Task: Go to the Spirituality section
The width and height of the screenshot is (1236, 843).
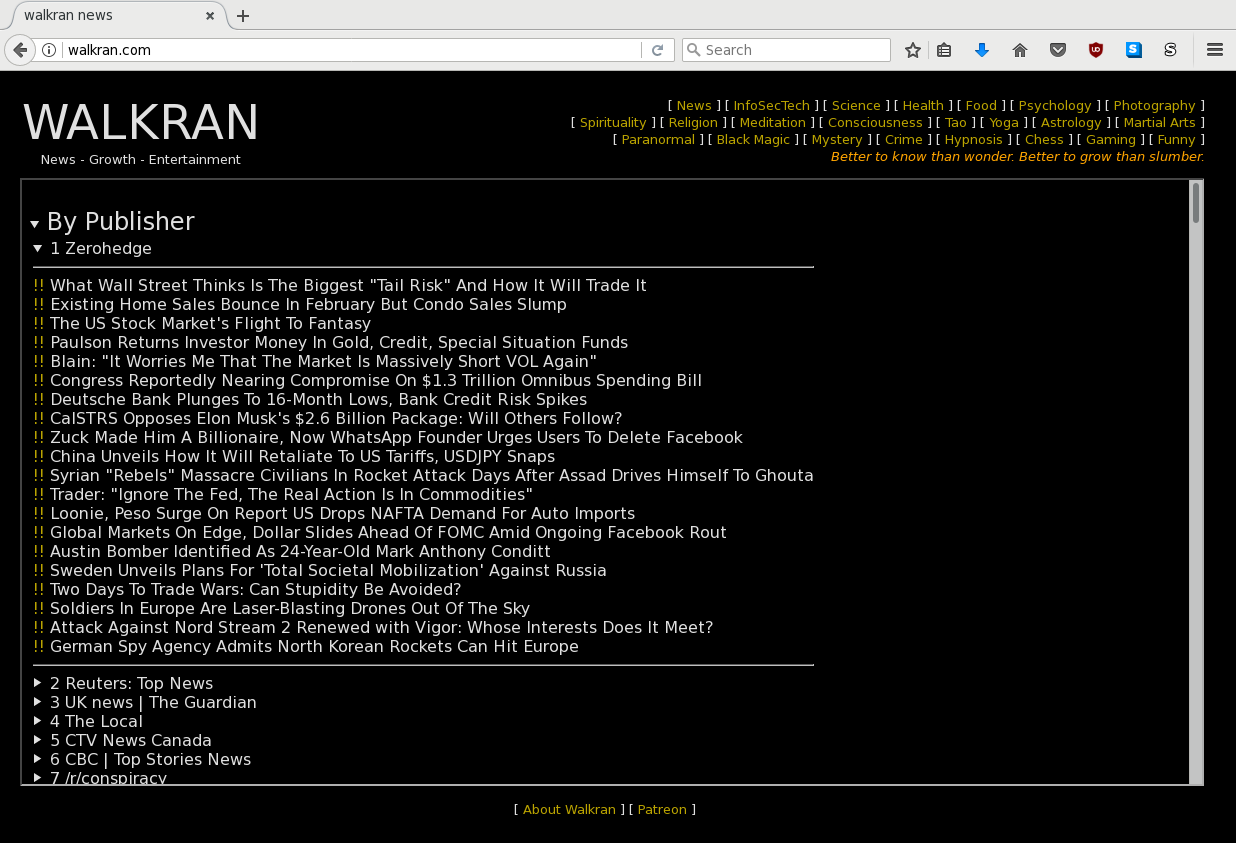Action: (613, 122)
